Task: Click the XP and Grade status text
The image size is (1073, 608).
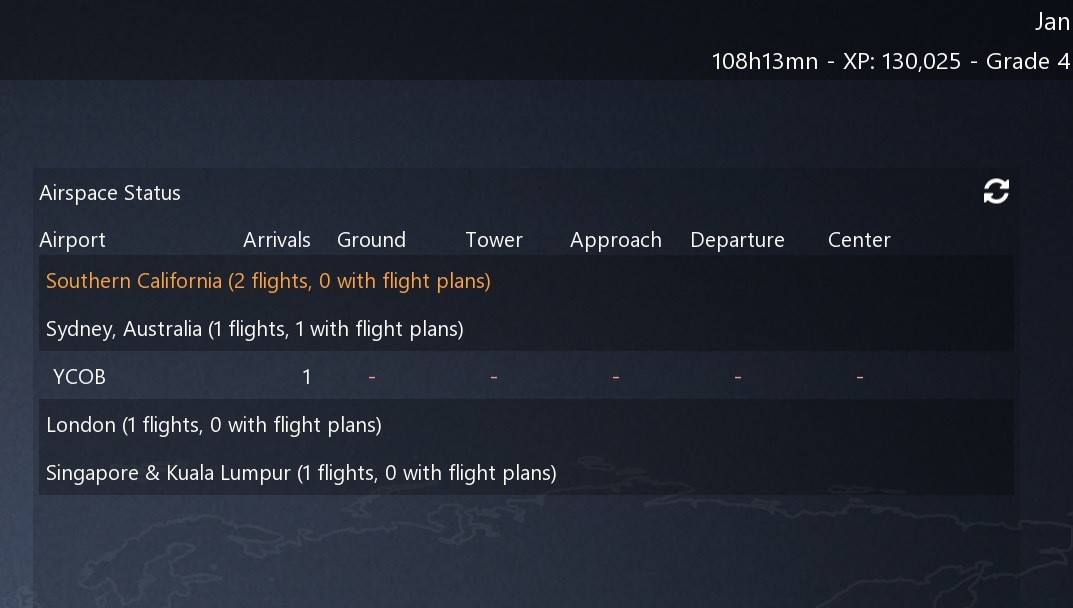Action: tap(890, 61)
